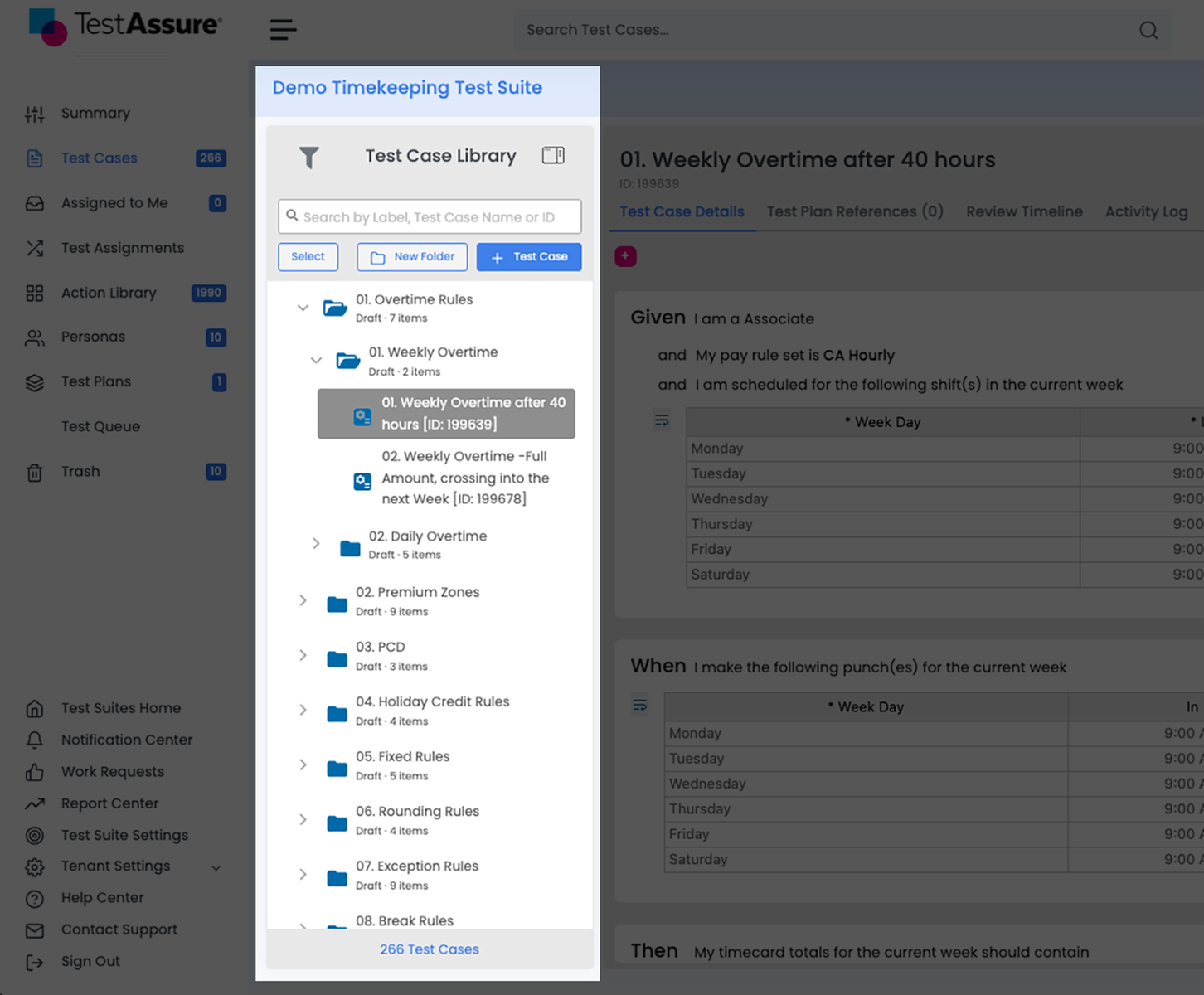Switch to the Review Timeline tab

(1023, 211)
